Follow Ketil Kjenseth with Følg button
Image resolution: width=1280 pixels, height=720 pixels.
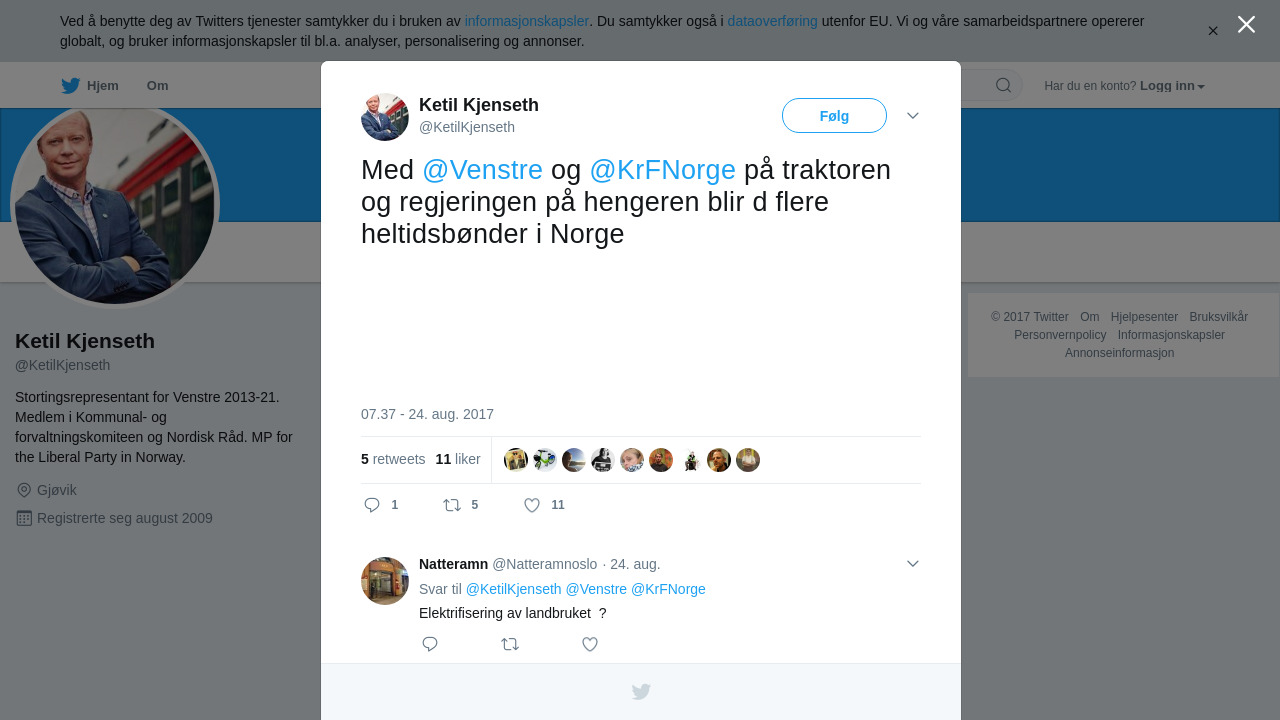[834, 116]
